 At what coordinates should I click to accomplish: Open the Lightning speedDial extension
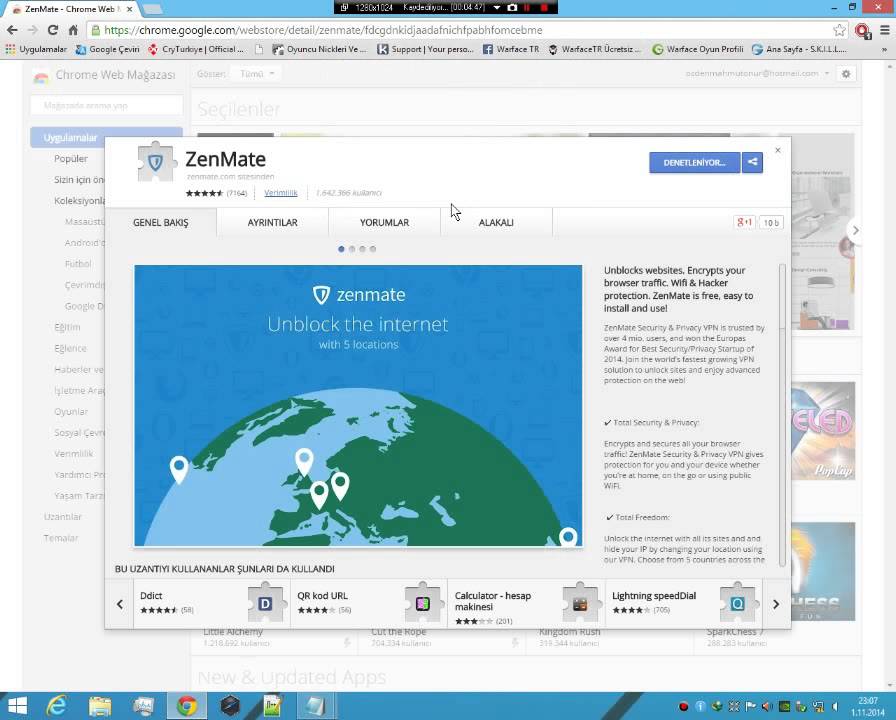[683, 603]
